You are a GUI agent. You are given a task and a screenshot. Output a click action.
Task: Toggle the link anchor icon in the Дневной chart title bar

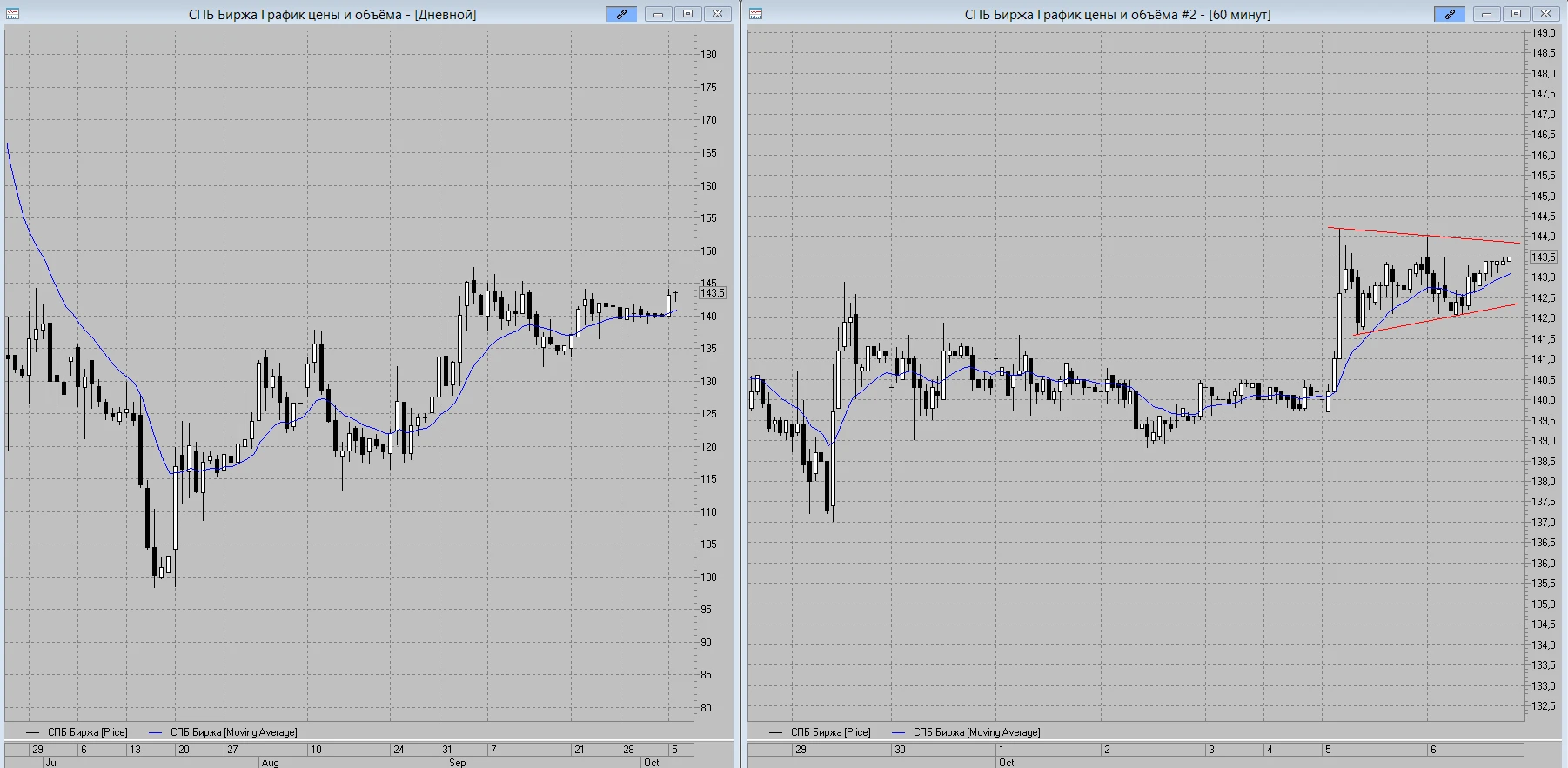coord(621,14)
